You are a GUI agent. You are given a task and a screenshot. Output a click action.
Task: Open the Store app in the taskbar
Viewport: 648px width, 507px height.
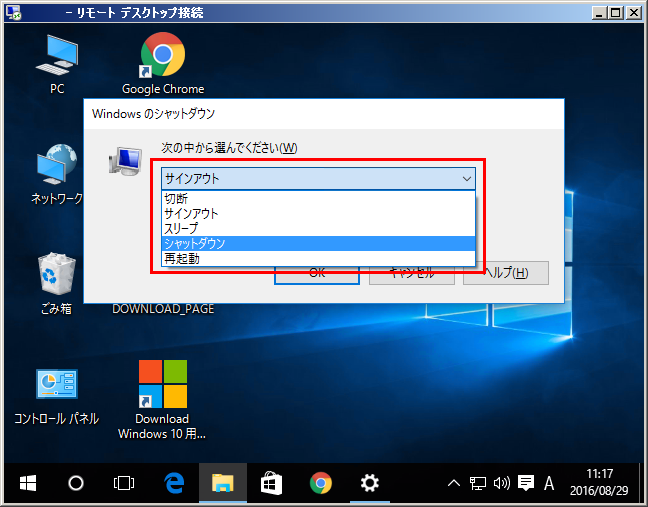271,483
